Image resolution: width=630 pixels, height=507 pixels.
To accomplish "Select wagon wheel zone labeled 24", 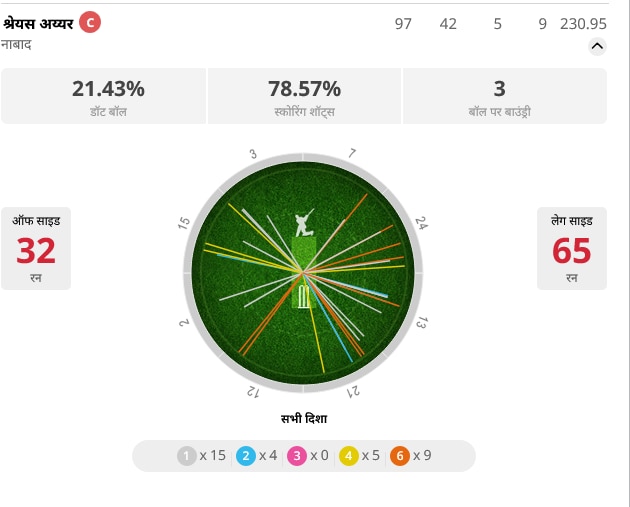I will point(421,223).
